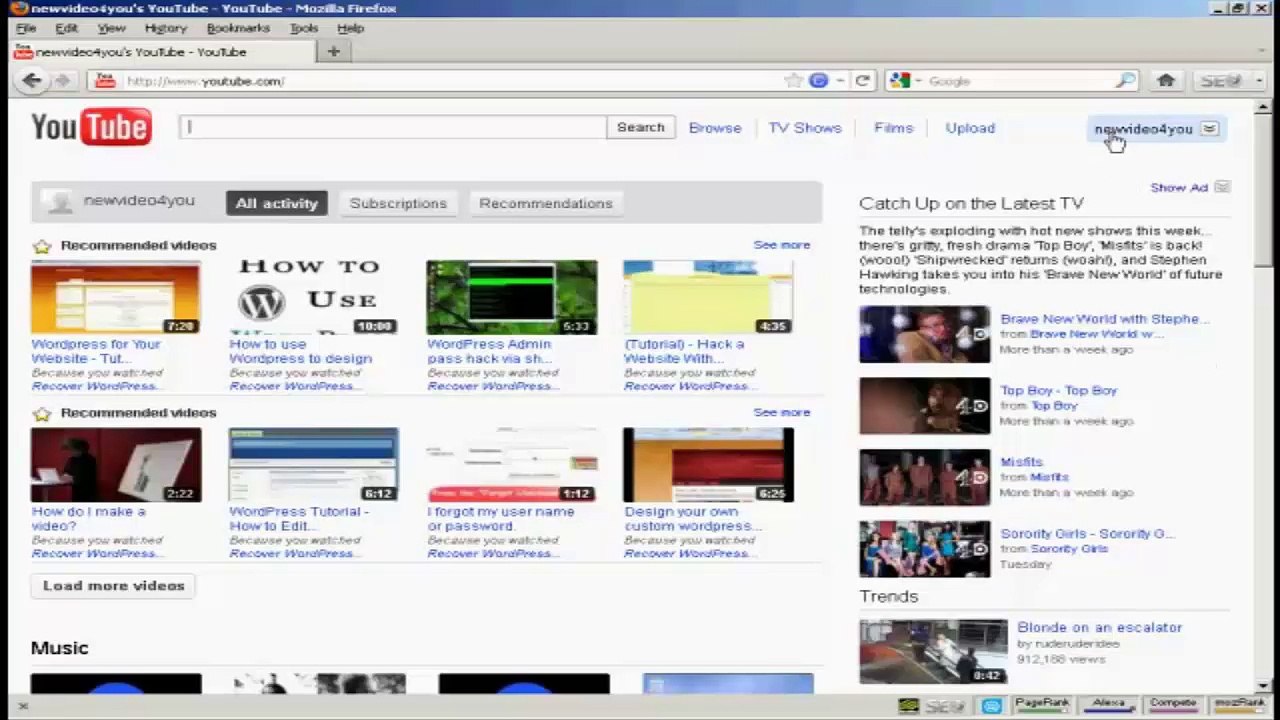Click the Show Ad link
Screen dimensions: 1280x720
(1179, 187)
